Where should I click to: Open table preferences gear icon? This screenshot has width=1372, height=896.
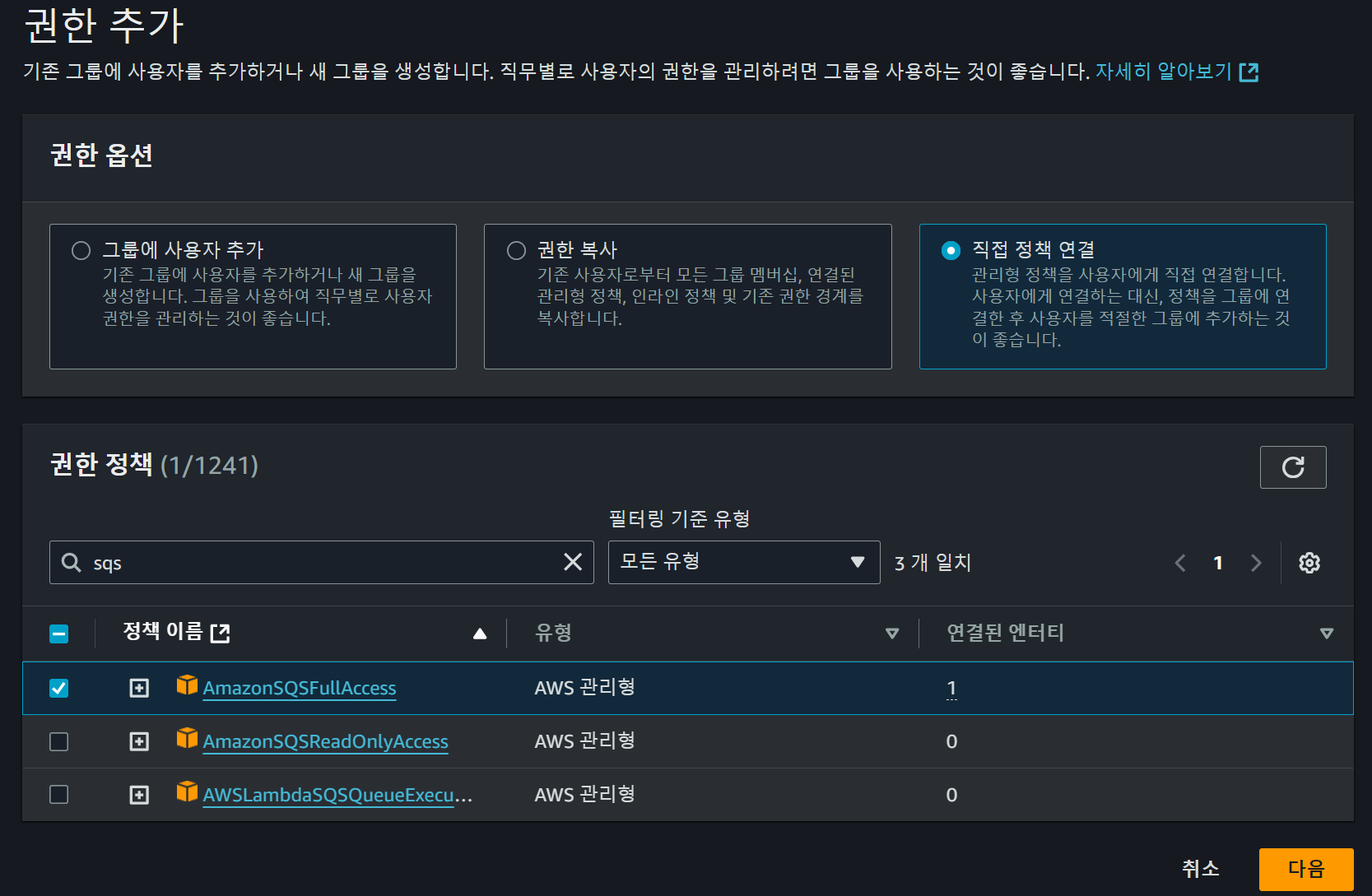[x=1309, y=563]
